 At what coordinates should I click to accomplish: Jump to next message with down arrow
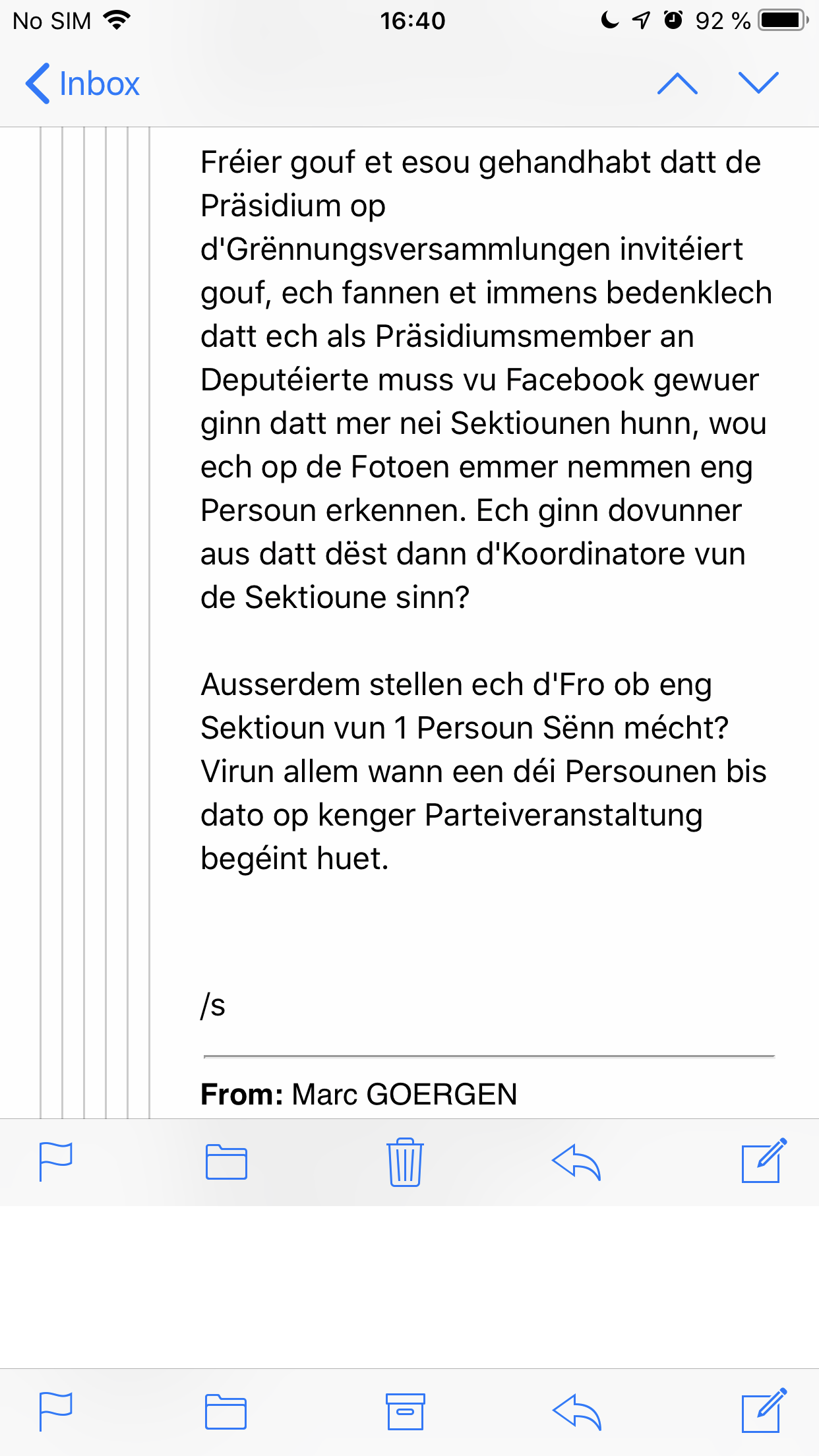pos(758,84)
